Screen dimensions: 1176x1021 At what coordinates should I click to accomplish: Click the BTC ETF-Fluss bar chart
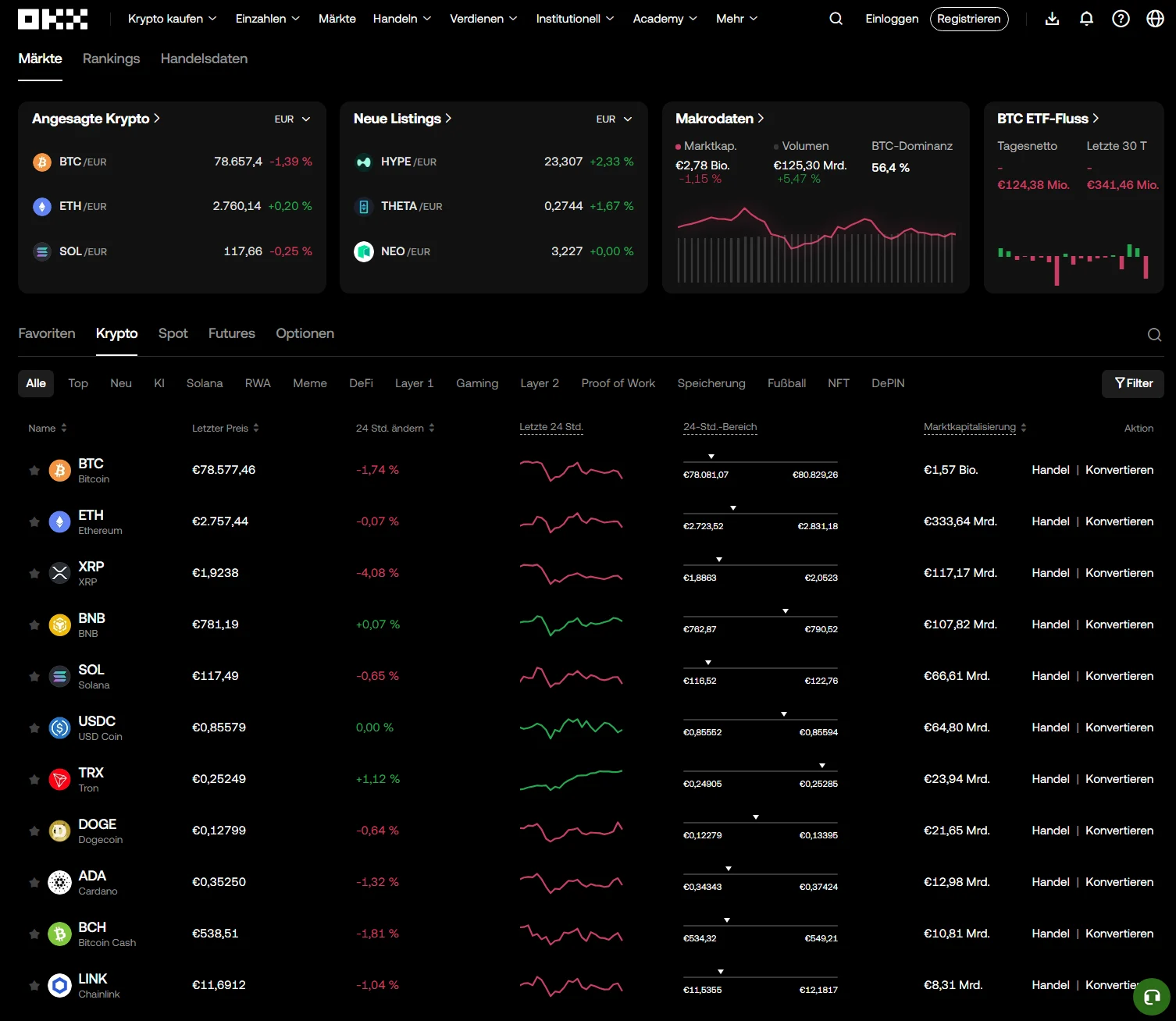point(1073,263)
